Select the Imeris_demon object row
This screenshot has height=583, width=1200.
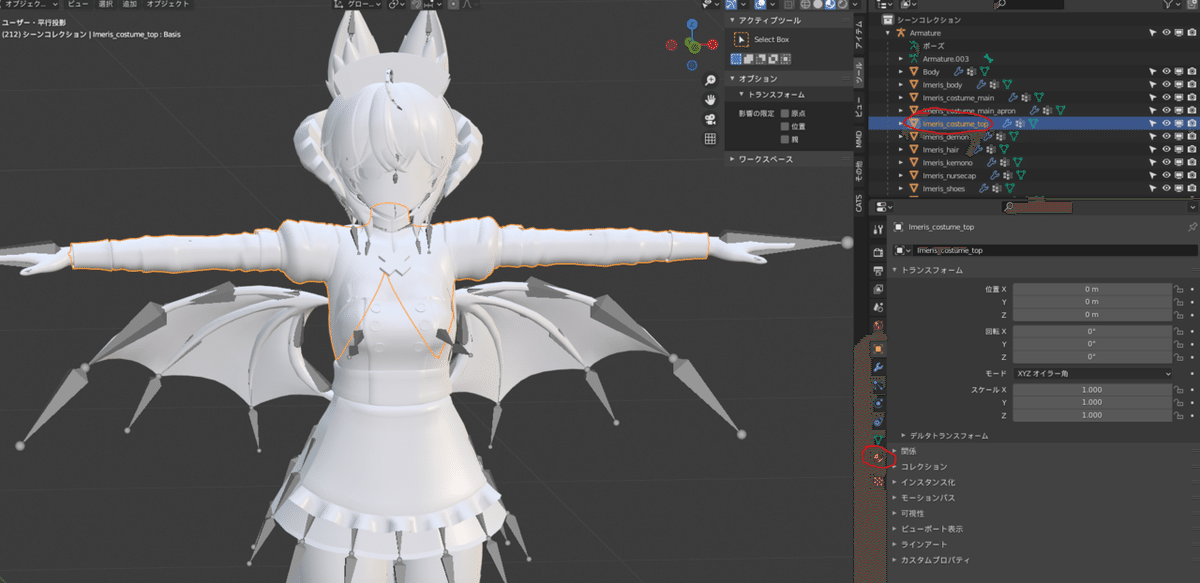pyautogui.click(x=1033, y=136)
